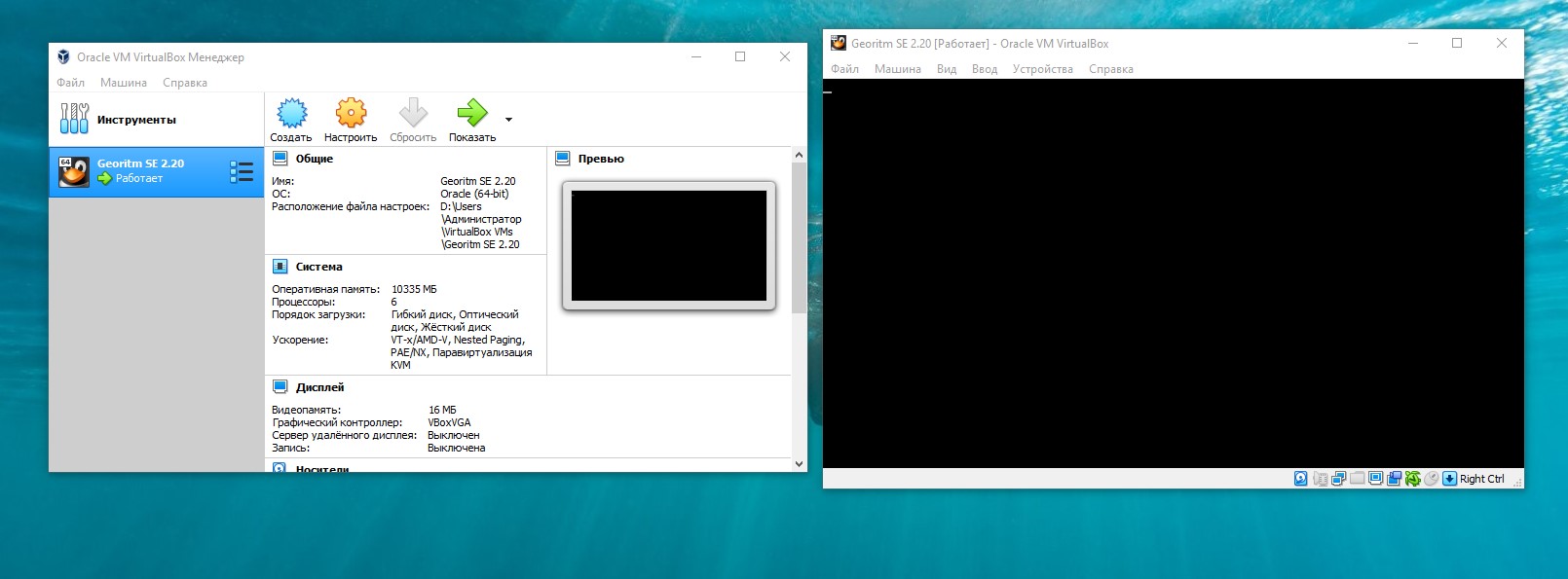Viewport: 1568px width, 579px height.
Task: Open Справка menu in the VM window
Action: 1111,69
